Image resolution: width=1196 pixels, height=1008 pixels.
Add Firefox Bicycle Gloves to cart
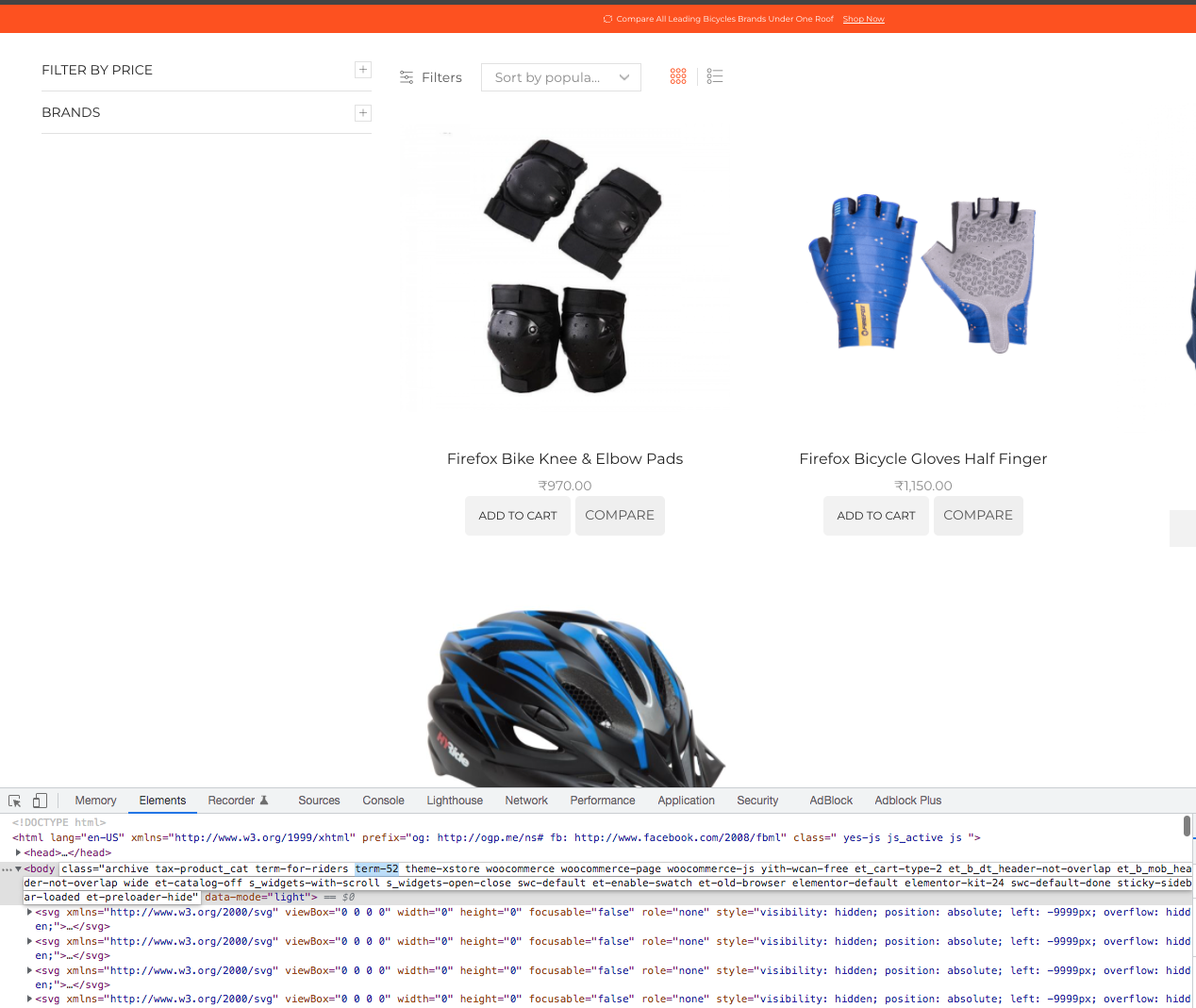tap(876, 516)
